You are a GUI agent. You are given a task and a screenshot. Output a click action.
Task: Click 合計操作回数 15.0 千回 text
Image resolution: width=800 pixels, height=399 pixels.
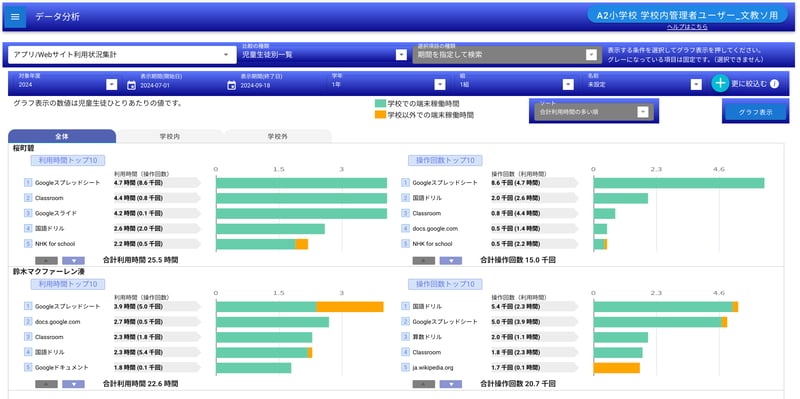(x=518, y=260)
